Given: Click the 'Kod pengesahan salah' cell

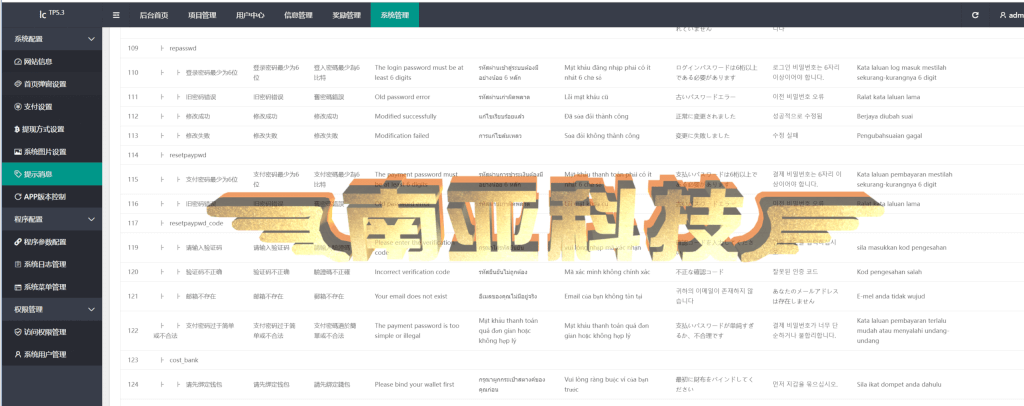Looking at the screenshot, I should click(x=891, y=272).
